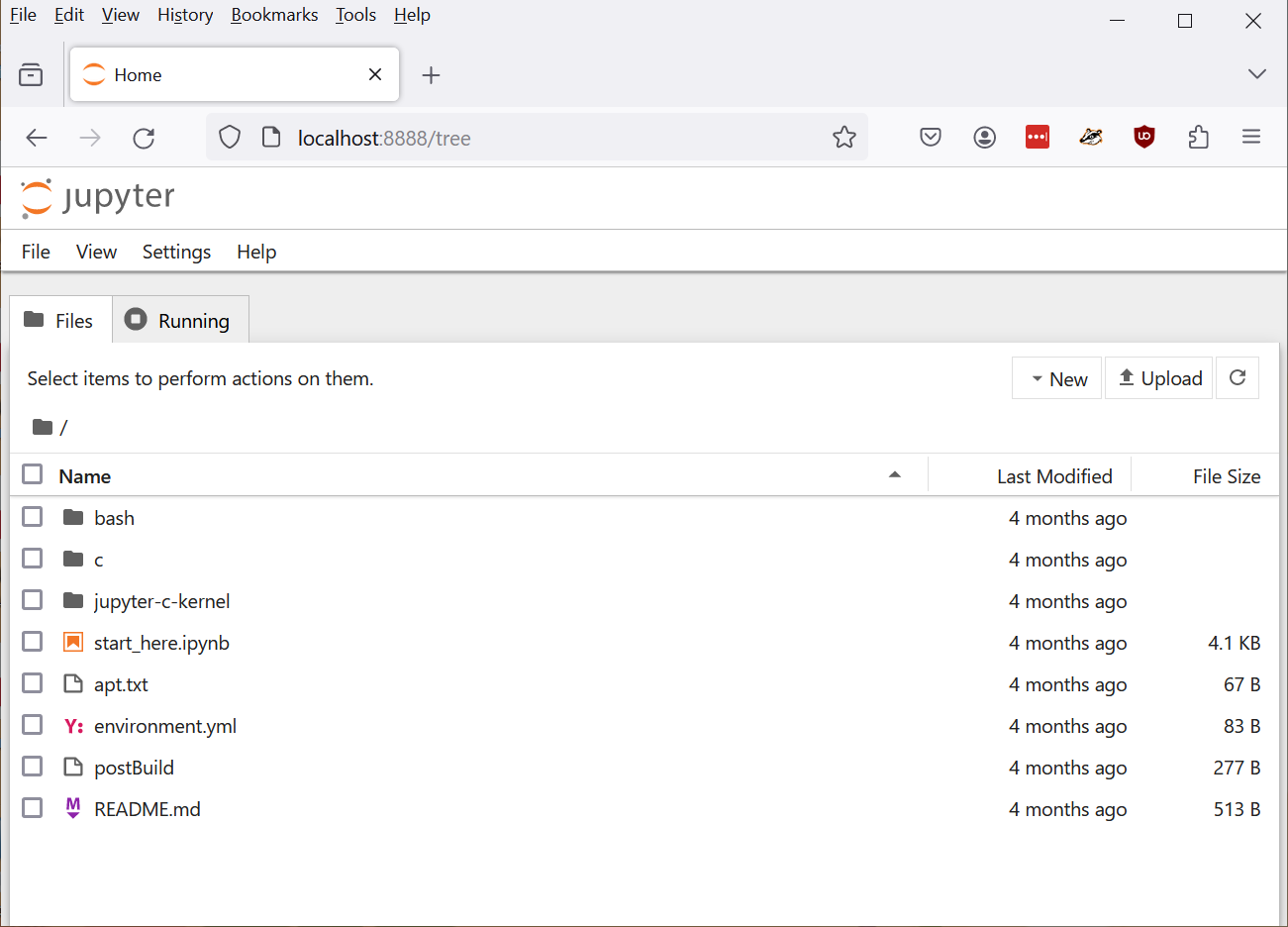The height and width of the screenshot is (927, 1288).
Task: Click the Save to Pocket icon
Action: click(x=931, y=138)
